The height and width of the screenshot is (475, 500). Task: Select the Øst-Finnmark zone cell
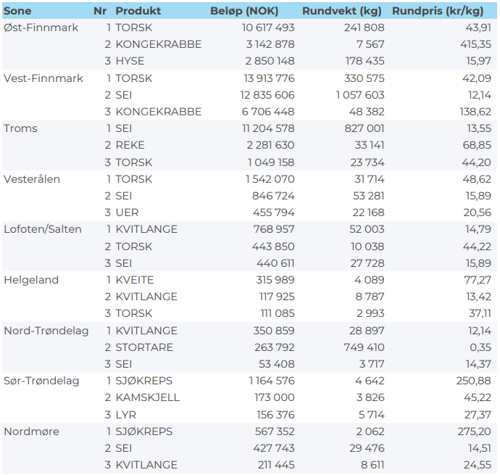coord(41,28)
